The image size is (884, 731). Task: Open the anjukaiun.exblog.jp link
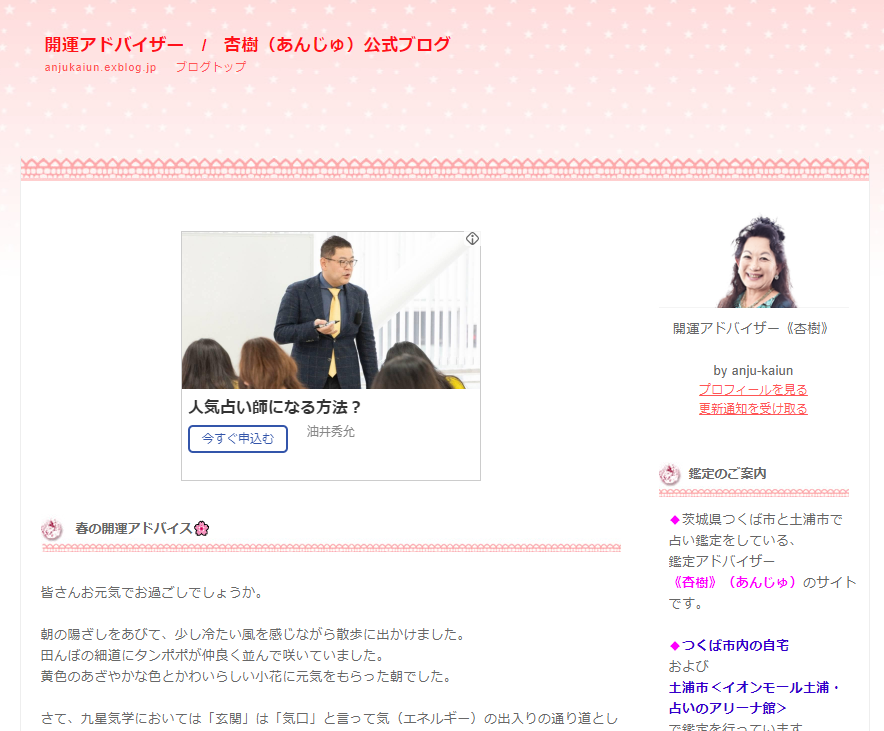(100, 67)
